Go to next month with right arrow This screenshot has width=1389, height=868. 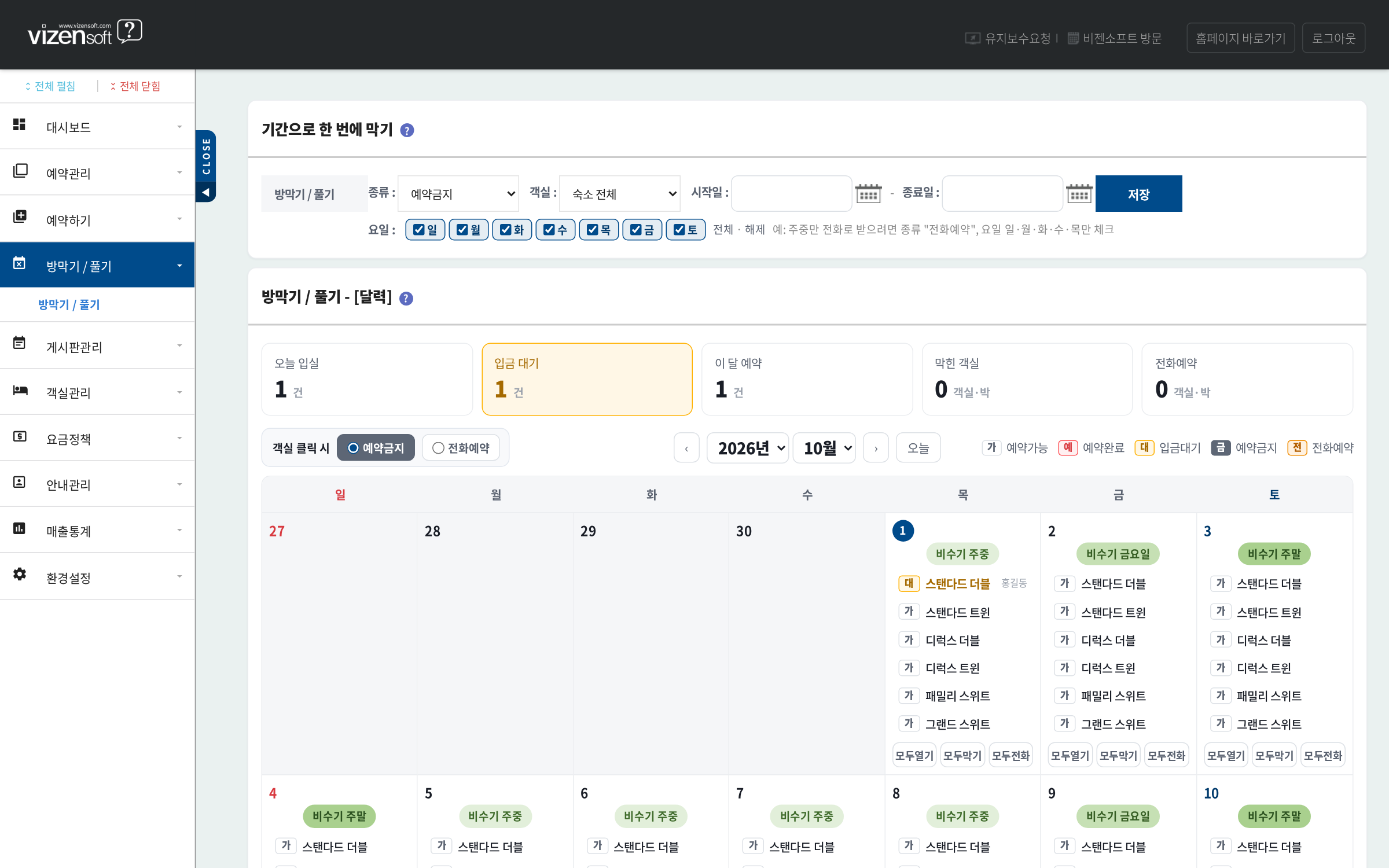coord(876,448)
